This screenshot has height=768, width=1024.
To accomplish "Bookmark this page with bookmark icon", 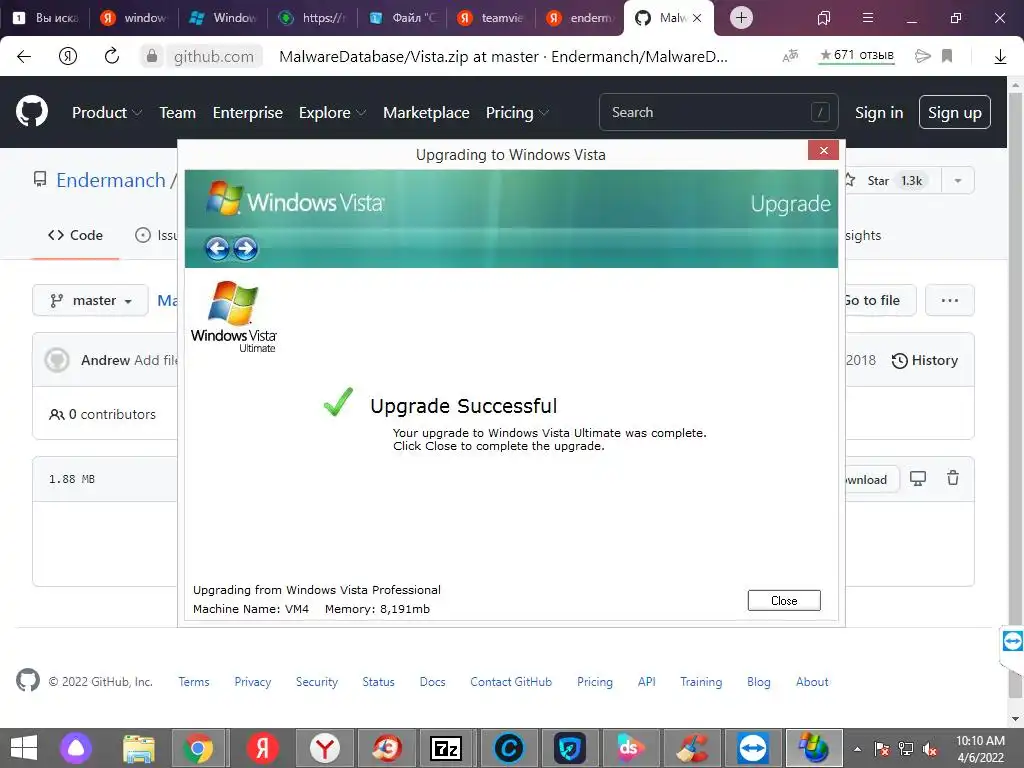I will click(947, 56).
